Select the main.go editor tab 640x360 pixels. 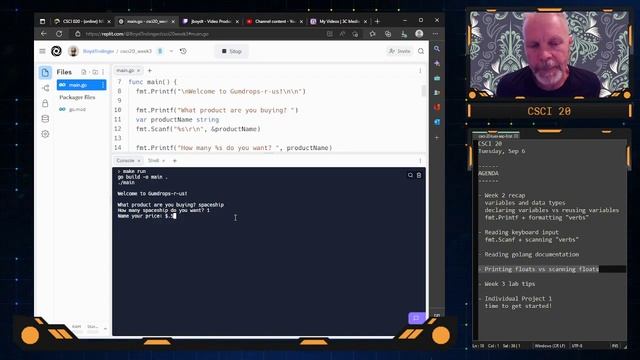click(x=125, y=71)
